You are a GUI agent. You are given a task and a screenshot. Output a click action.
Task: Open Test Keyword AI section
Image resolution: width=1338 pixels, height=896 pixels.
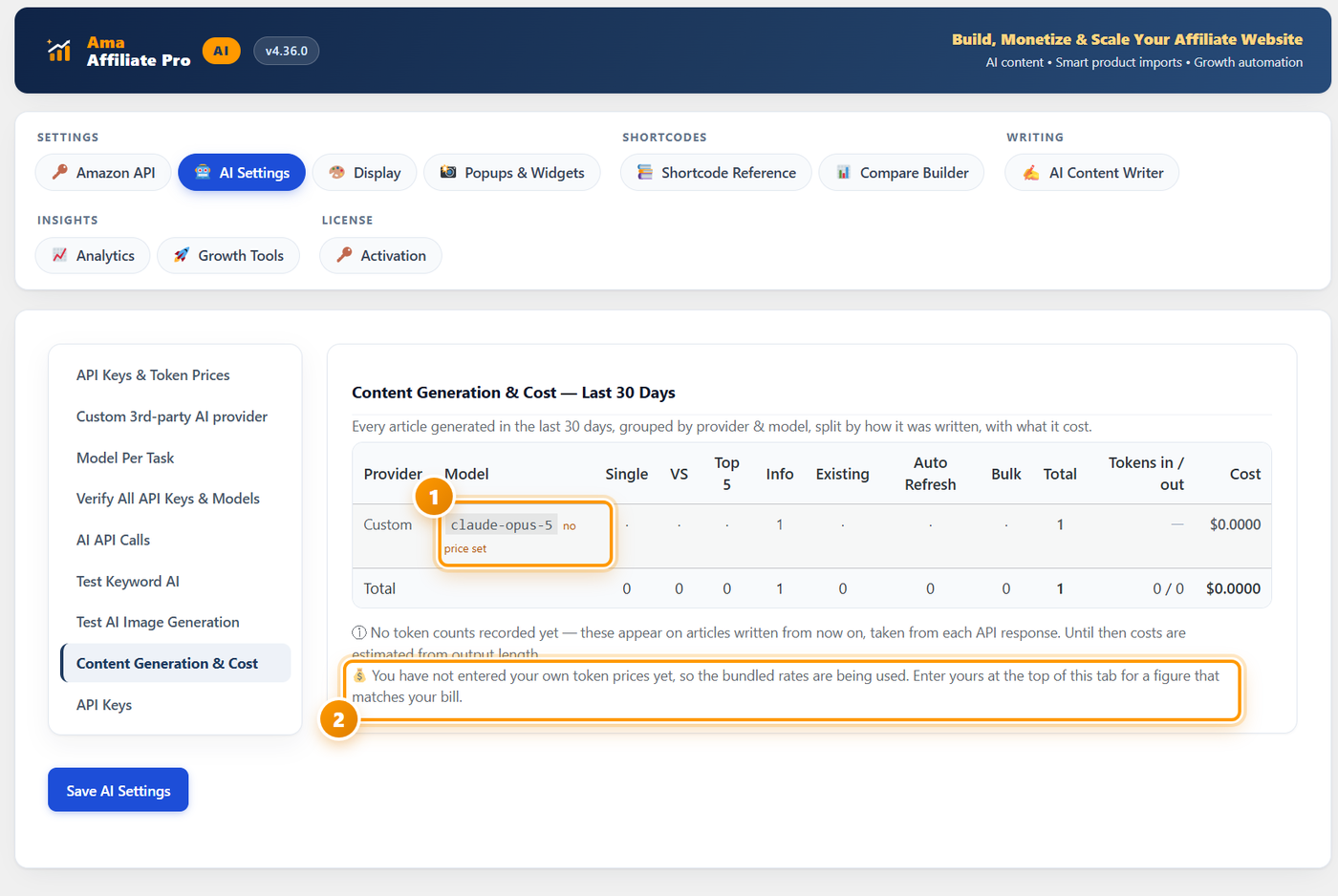[175, 581]
